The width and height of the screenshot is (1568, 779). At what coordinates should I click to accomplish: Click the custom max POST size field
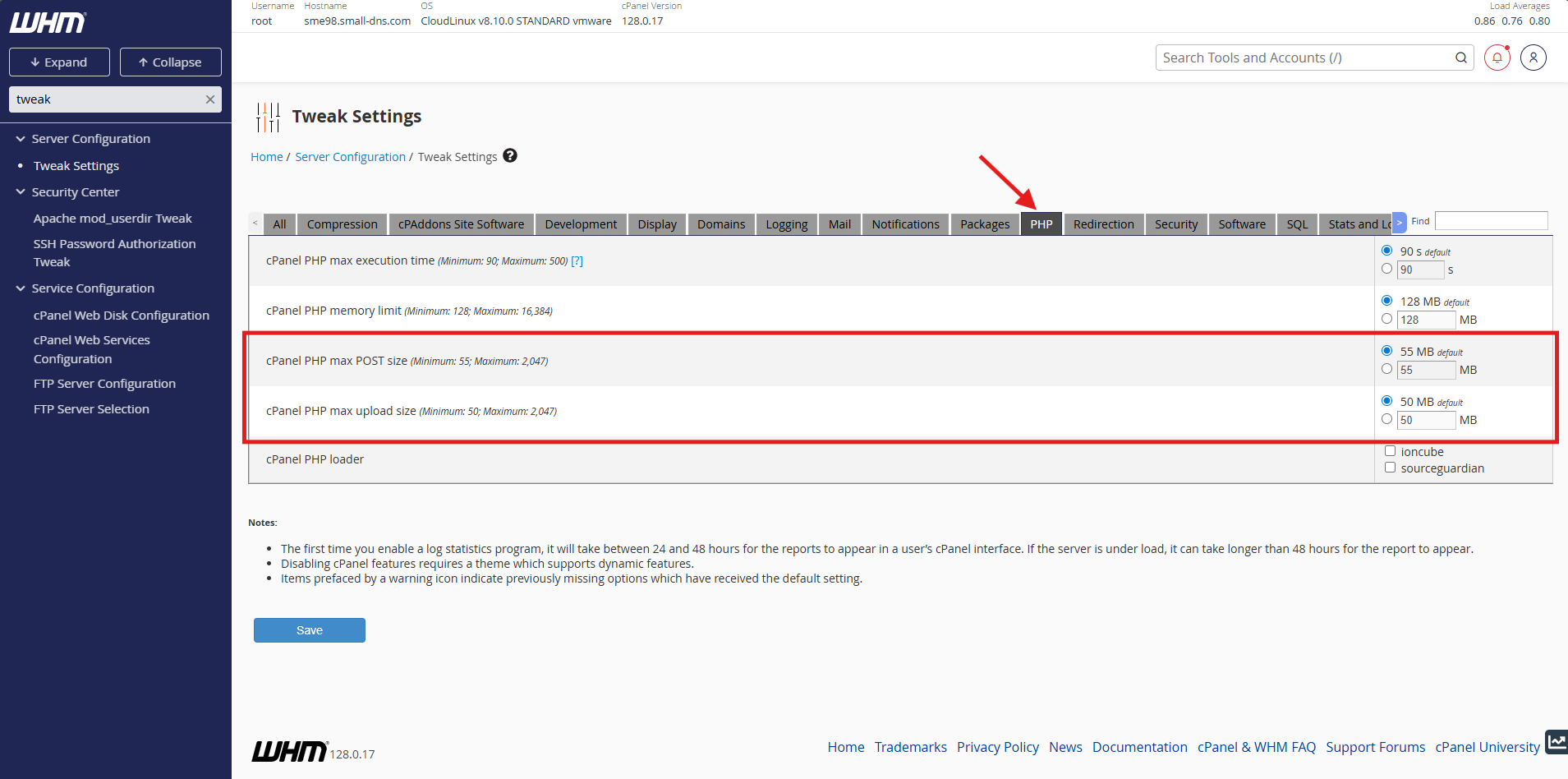click(1427, 370)
